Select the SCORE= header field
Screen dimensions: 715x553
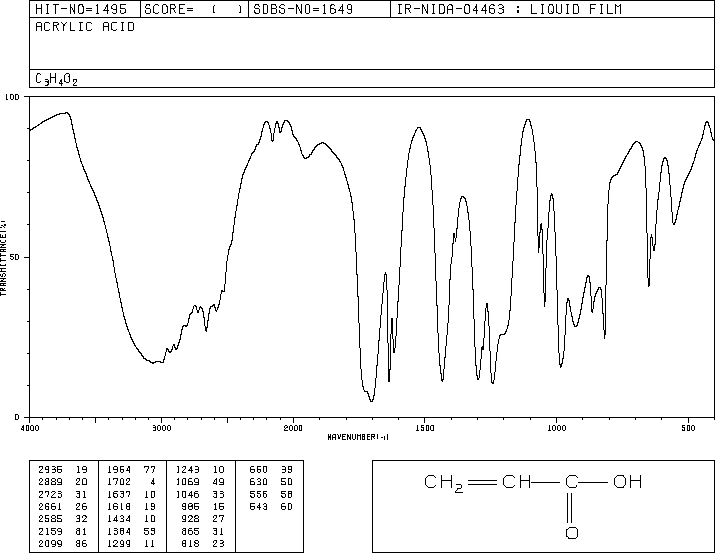[194, 9]
